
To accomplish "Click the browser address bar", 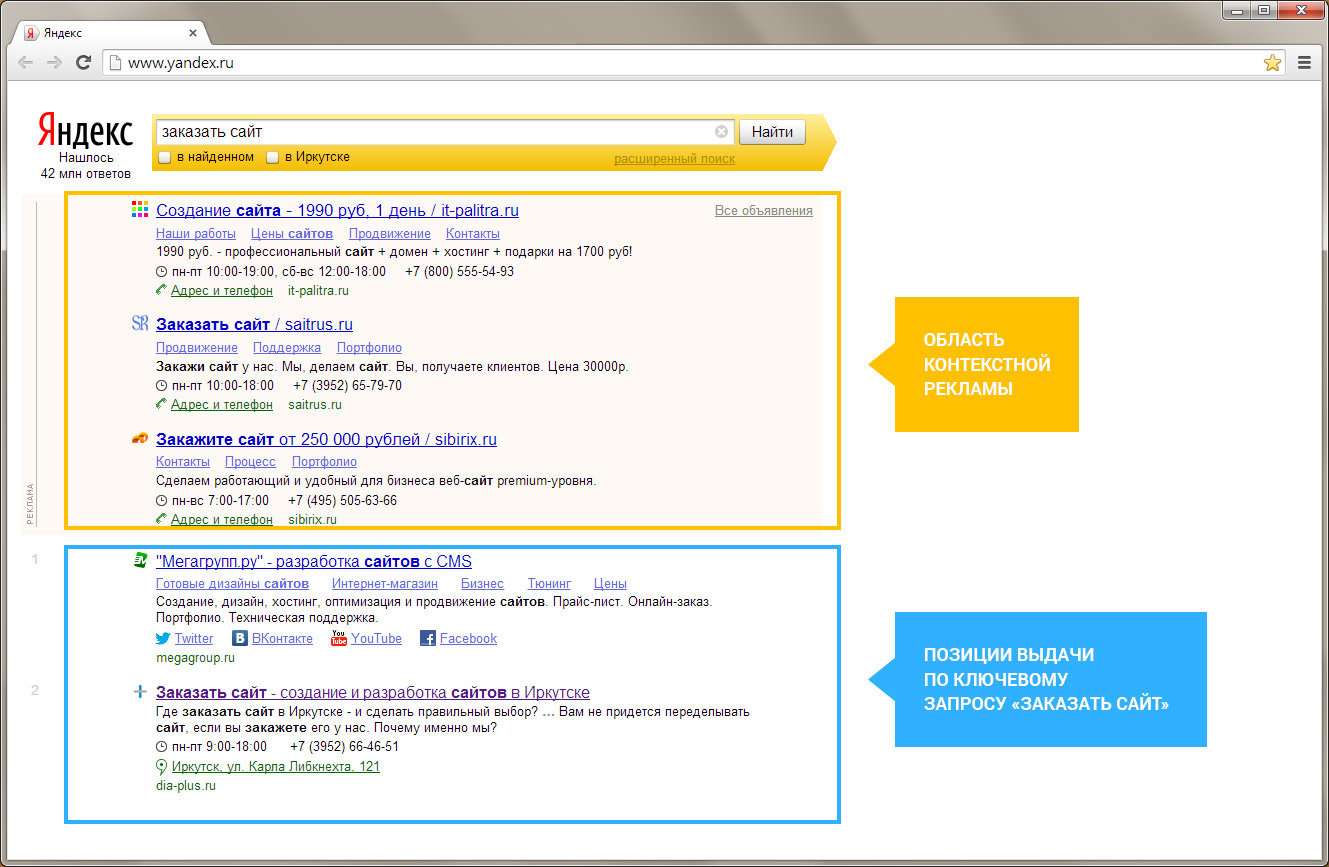I will pyautogui.click(x=694, y=62).
